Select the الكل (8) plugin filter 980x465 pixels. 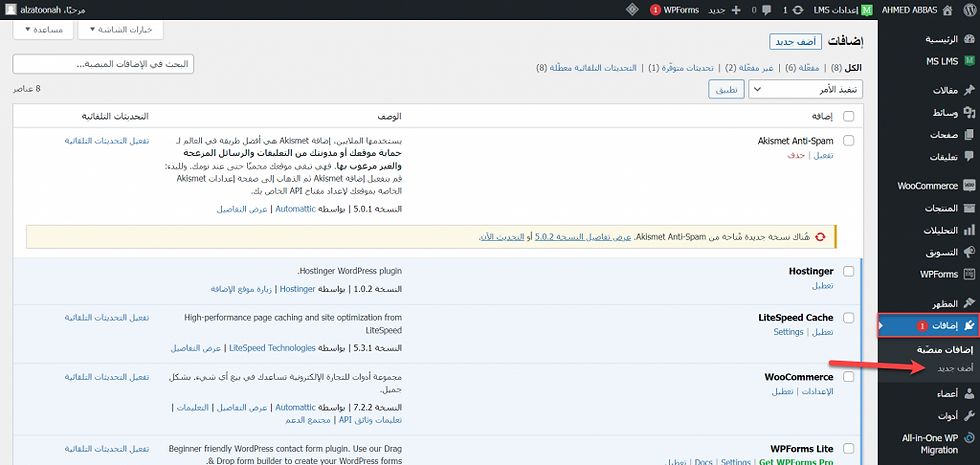click(848, 68)
